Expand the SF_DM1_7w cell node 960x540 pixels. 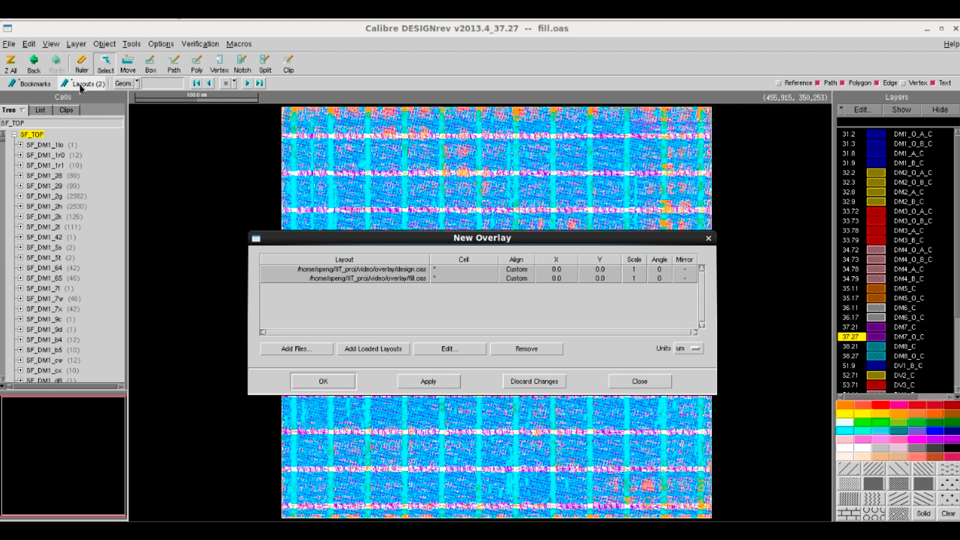coord(20,299)
